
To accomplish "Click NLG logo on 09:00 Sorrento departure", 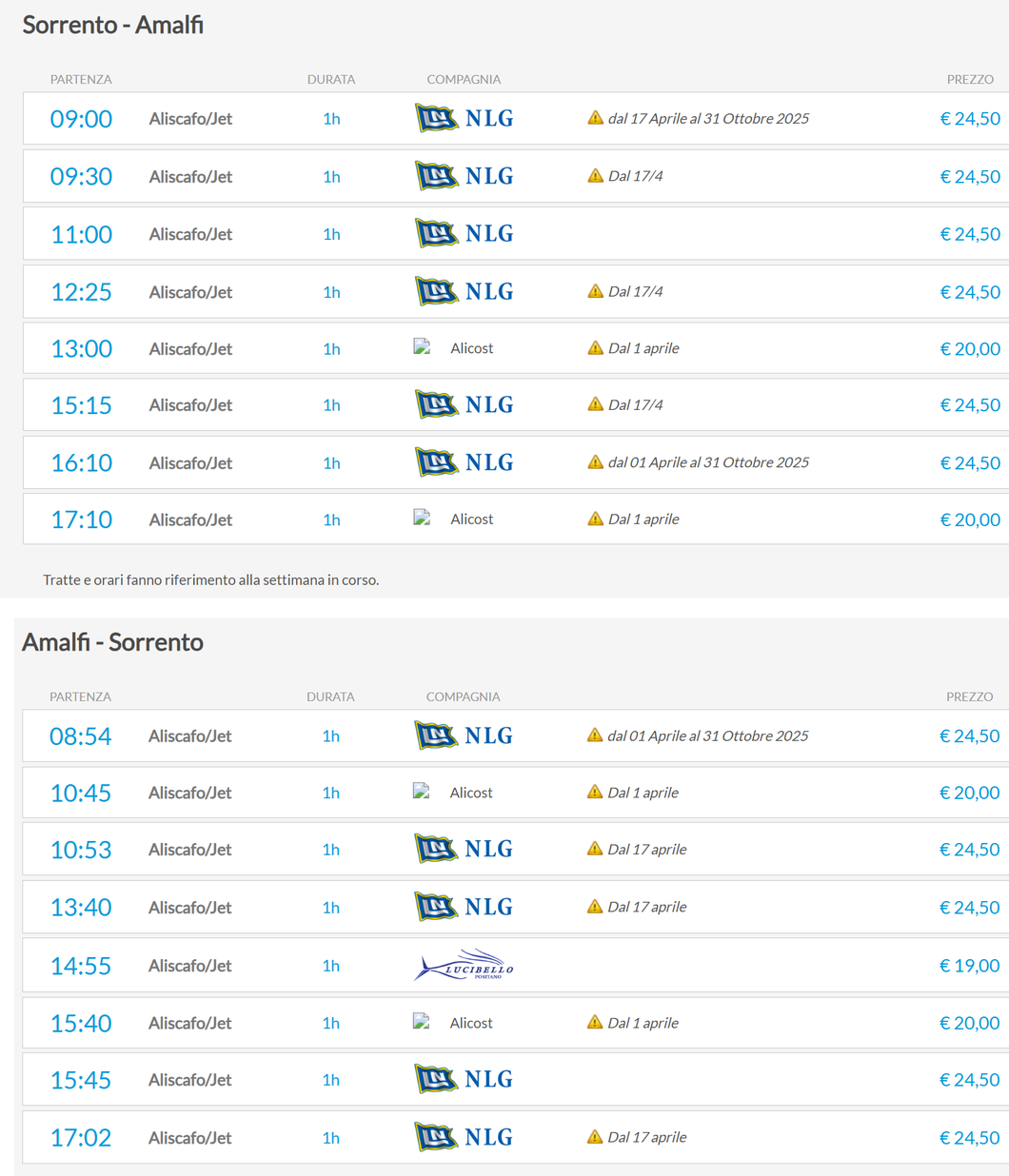I will coord(465,118).
